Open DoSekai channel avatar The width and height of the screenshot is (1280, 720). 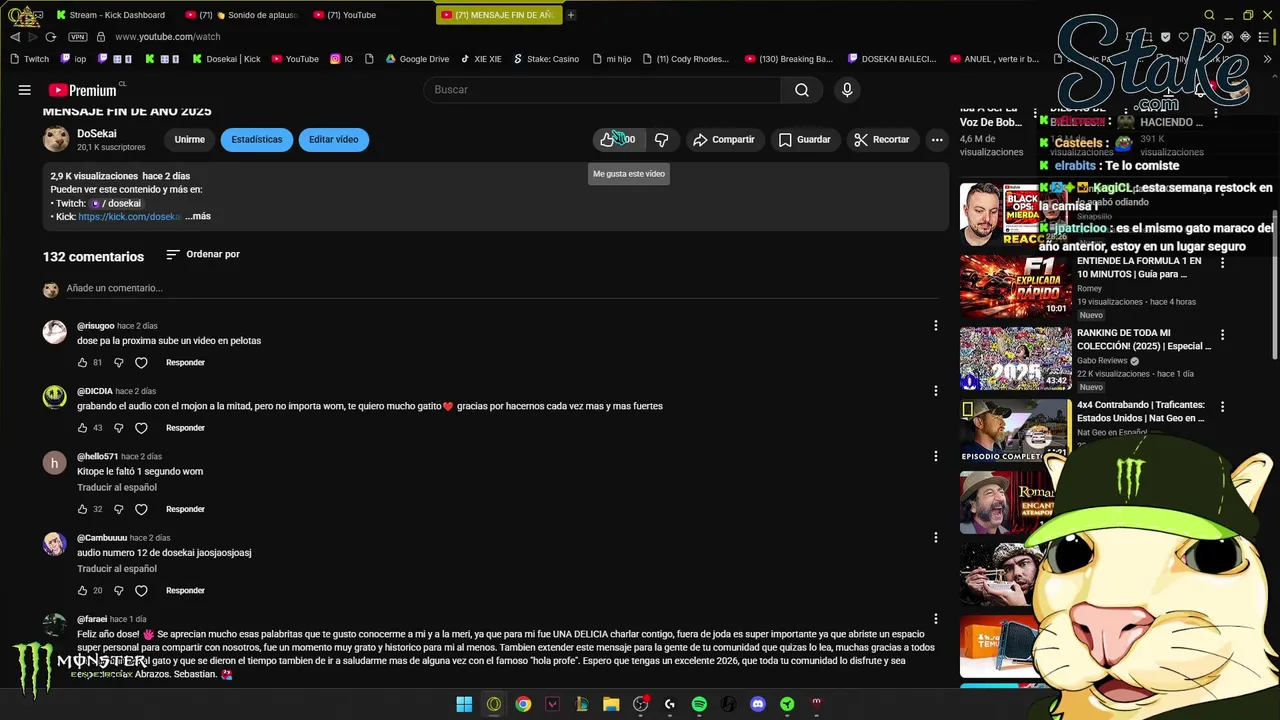click(x=56, y=139)
